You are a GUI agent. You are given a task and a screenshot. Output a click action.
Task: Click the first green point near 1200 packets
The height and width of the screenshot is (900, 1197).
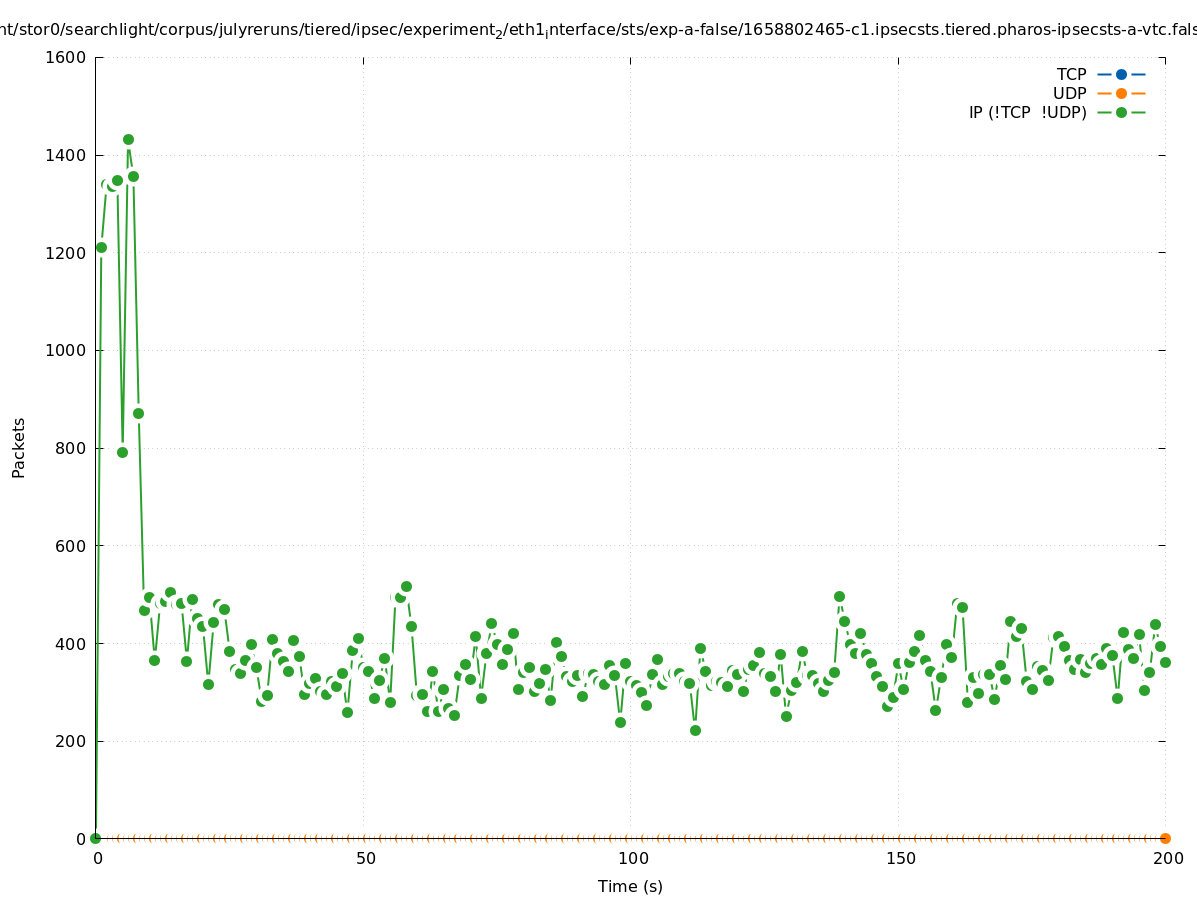[101, 247]
